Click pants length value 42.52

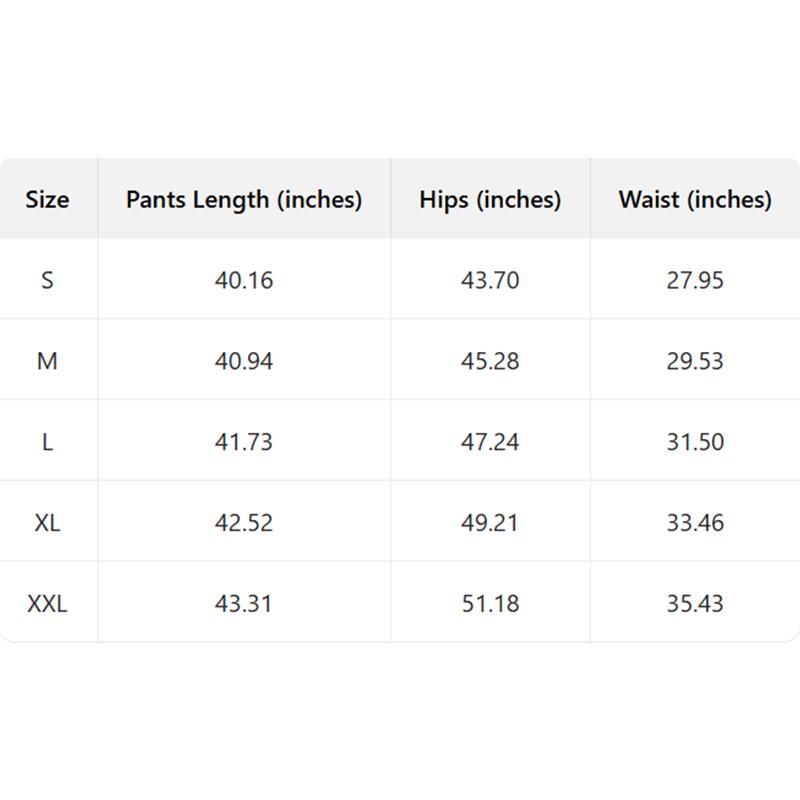pos(244,523)
